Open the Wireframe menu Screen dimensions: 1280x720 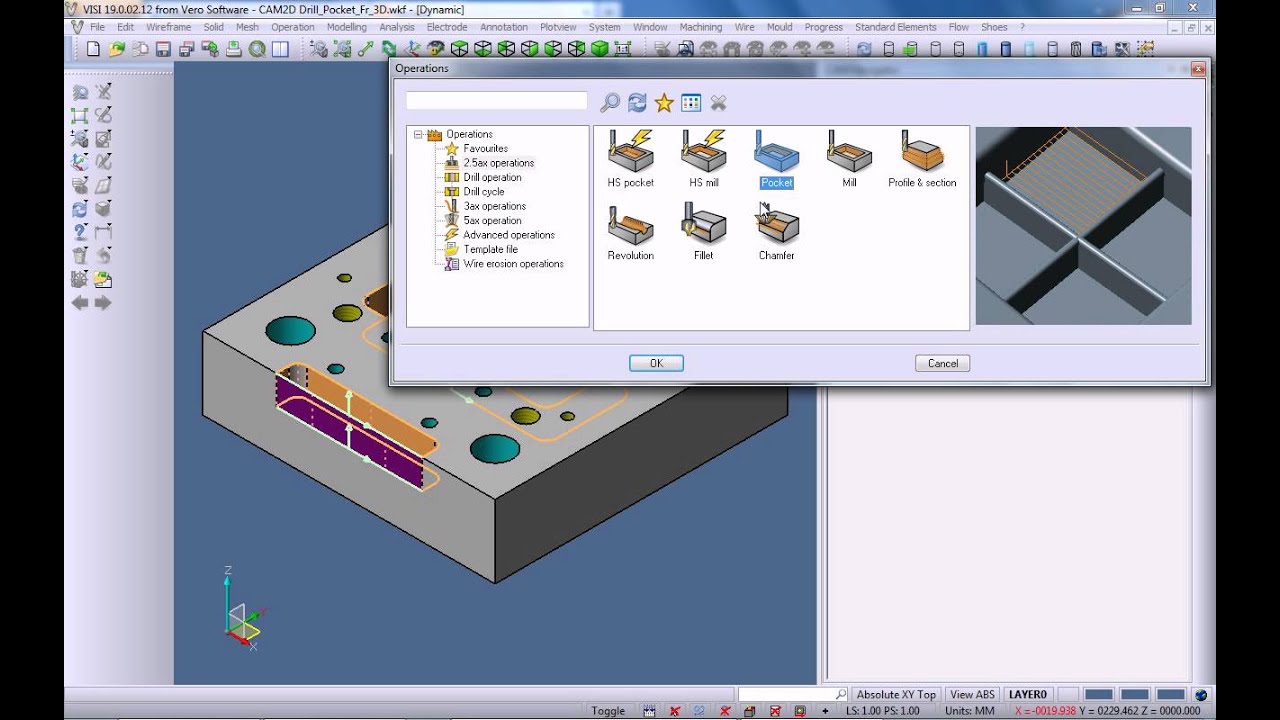pos(169,27)
